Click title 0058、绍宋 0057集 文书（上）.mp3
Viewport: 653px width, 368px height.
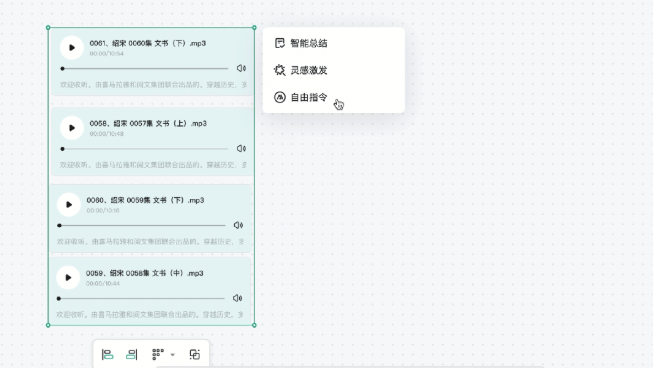tap(148, 124)
